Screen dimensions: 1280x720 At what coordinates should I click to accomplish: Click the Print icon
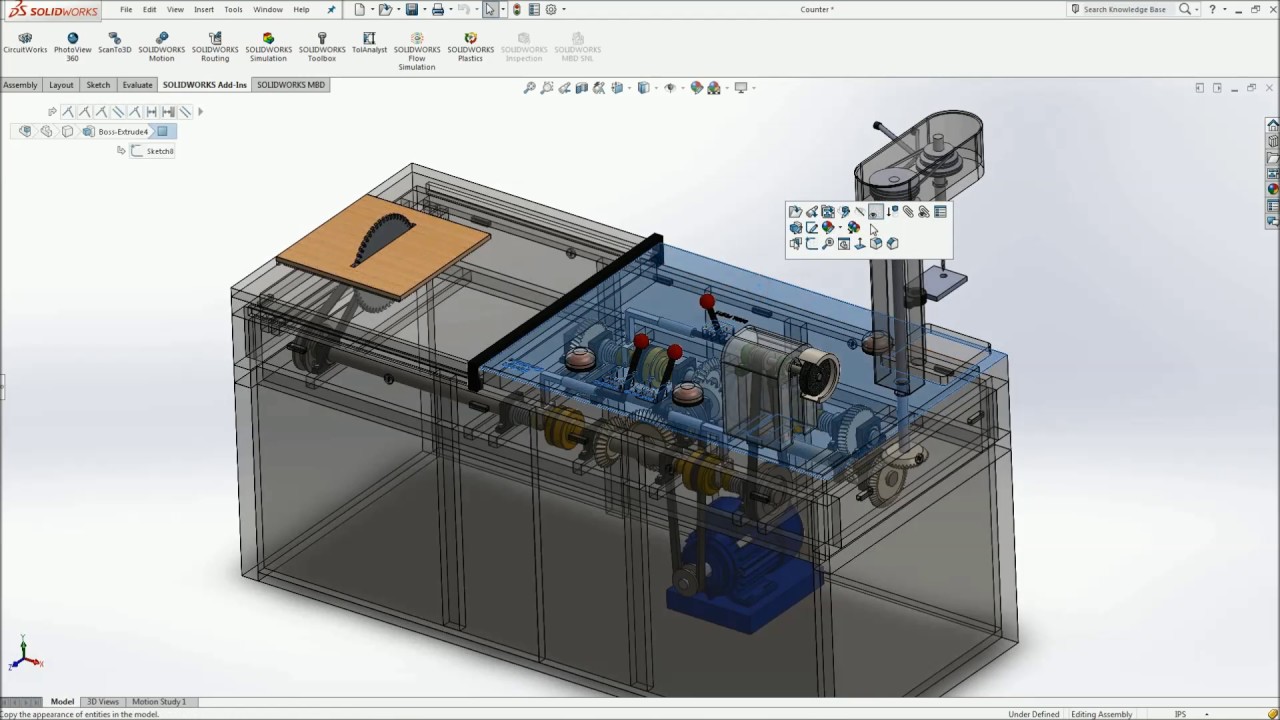pyautogui.click(x=437, y=10)
